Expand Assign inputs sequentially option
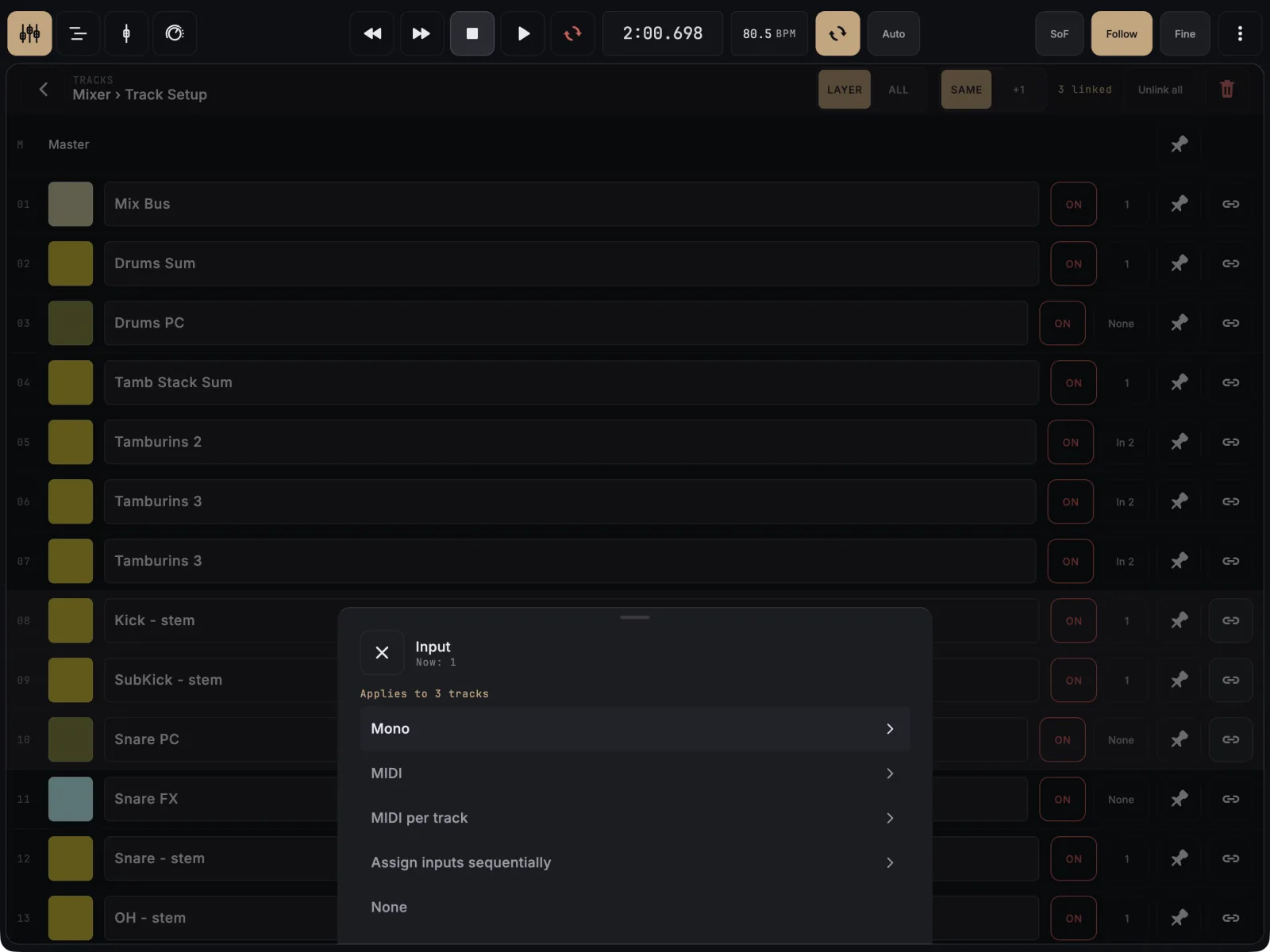The image size is (1270, 952). tap(635, 862)
